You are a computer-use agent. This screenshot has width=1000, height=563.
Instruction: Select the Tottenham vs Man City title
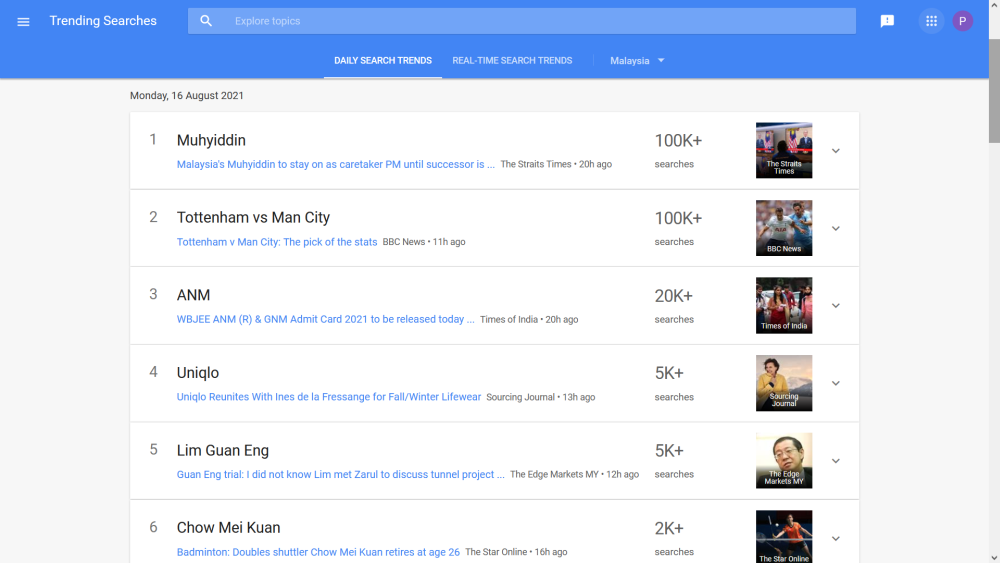click(x=253, y=217)
